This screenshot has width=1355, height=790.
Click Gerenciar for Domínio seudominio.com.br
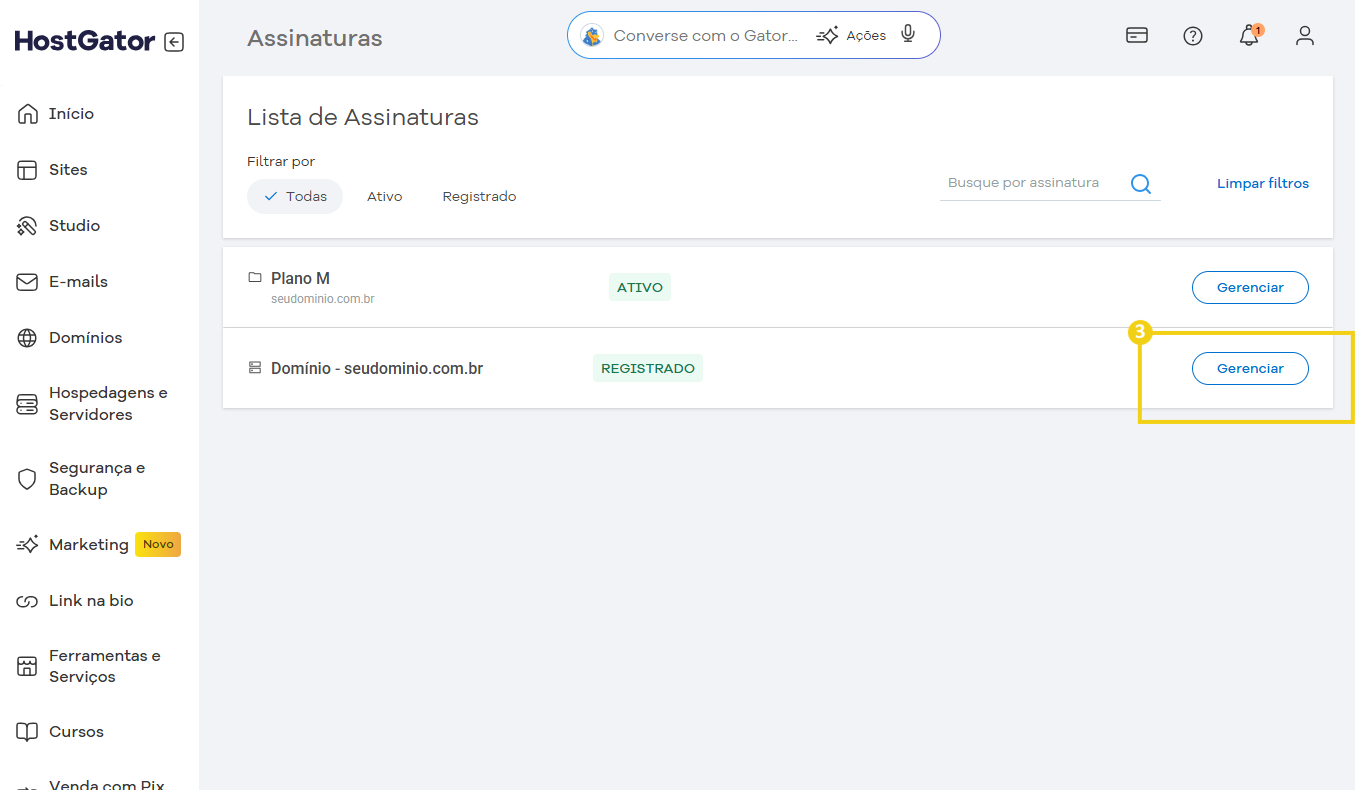tap(1250, 369)
